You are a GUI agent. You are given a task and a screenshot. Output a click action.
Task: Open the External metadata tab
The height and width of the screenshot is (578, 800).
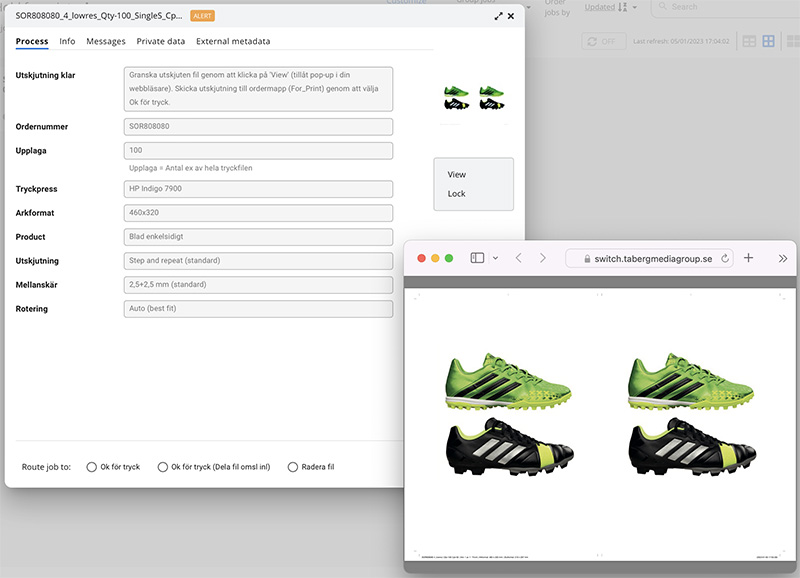pyautogui.click(x=233, y=41)
